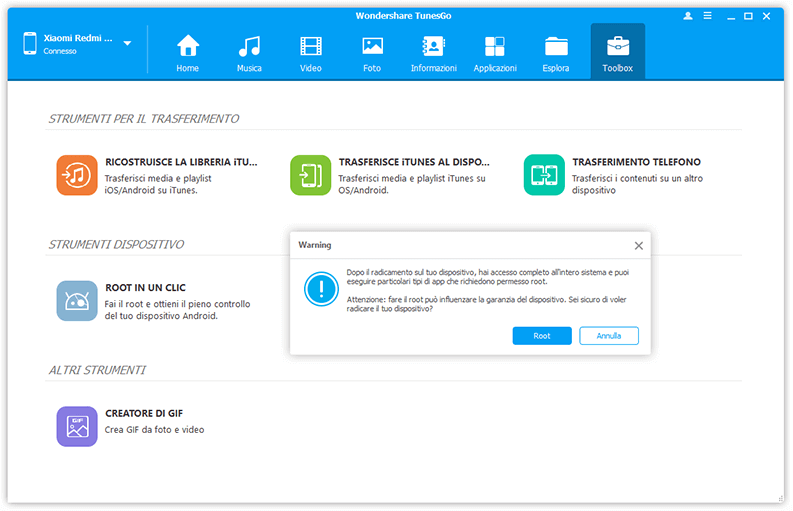
Task: Click the Android Root in un clic icon
Action: (x=77, y=301)
